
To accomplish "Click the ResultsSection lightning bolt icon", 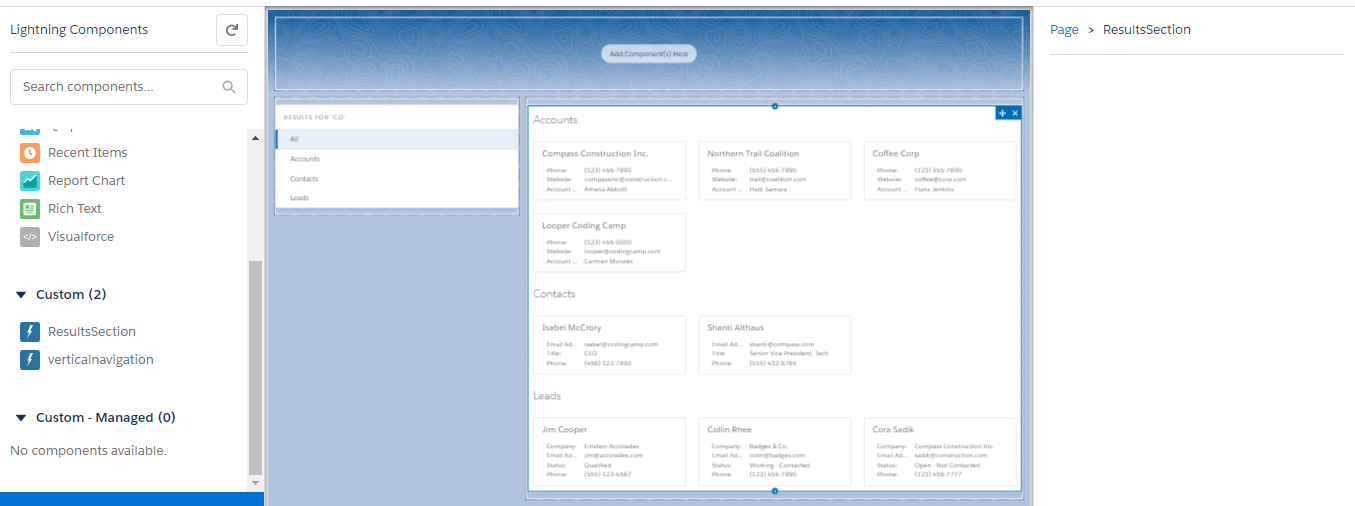I will point(30,332).
